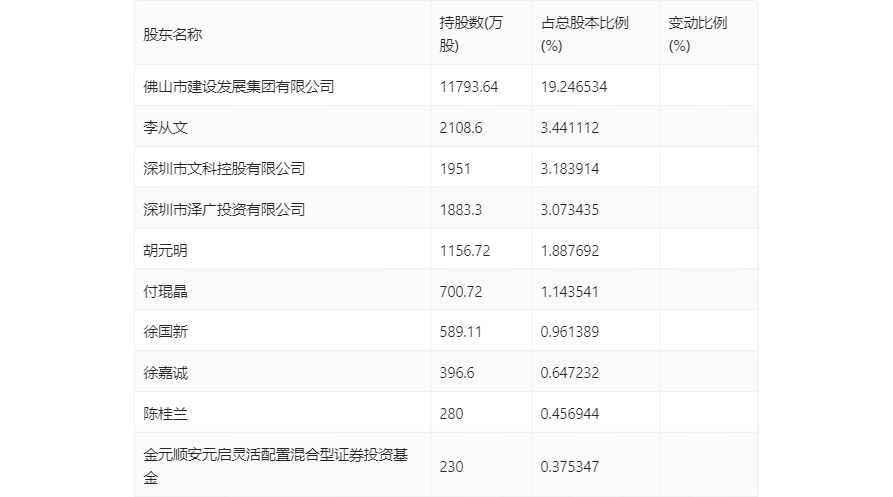893x497 pixels.
Task: Select 深圳市泽广投资有限公司 row name
Action: click(x=224, y=210)
